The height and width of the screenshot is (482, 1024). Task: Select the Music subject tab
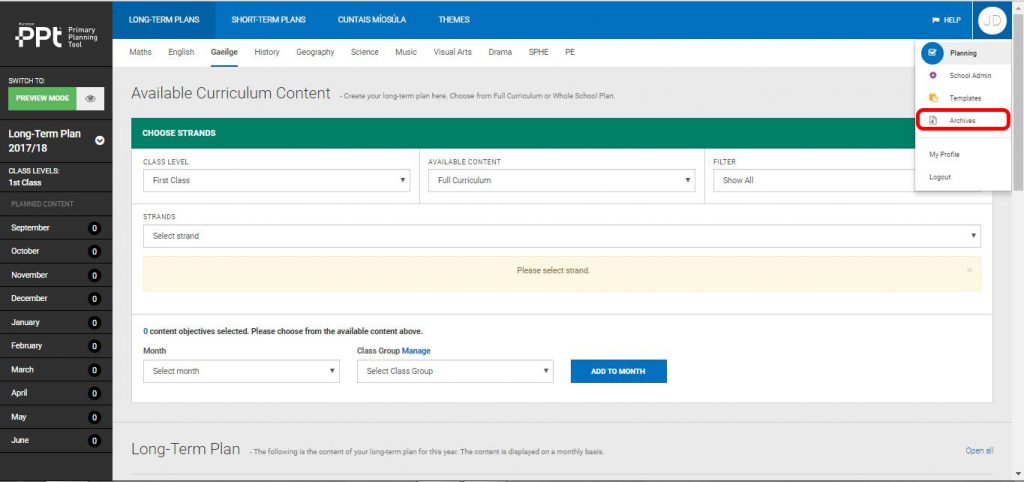(x=406, y=52)
